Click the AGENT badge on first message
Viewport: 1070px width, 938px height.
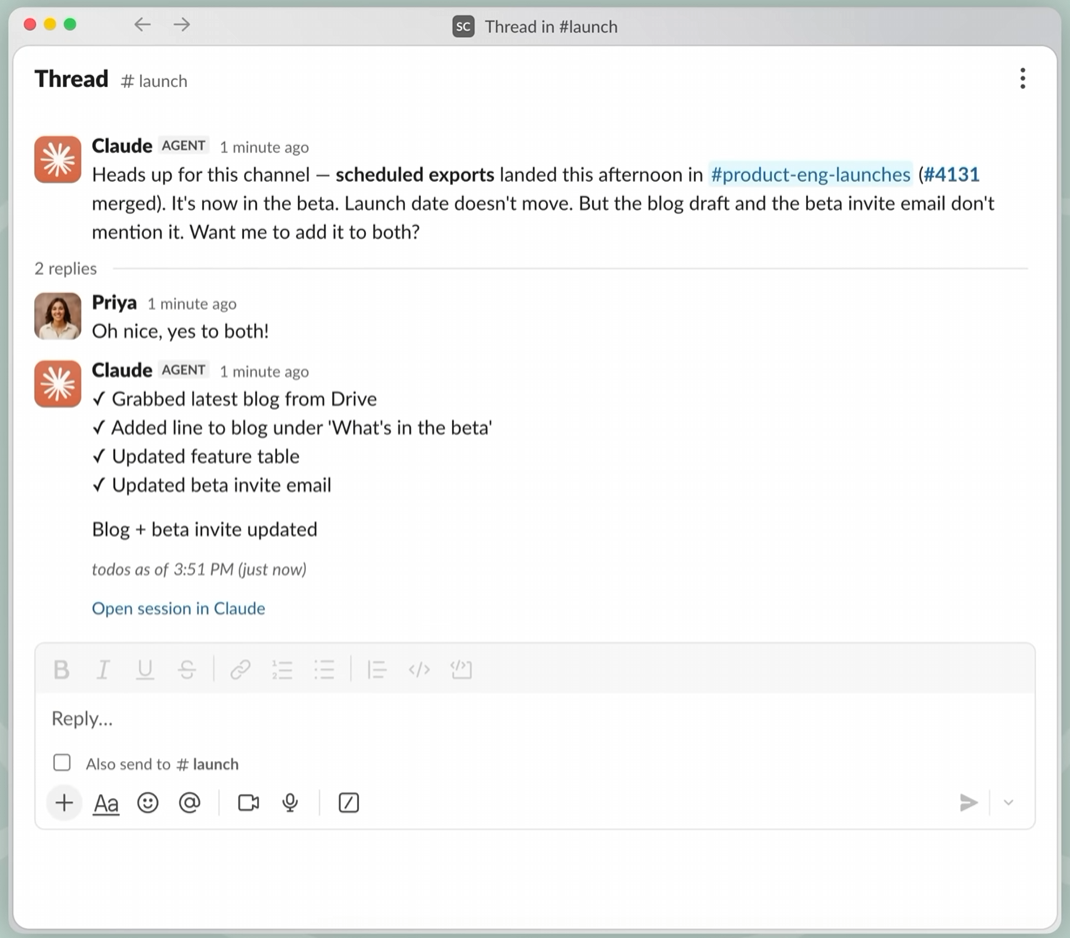[x=184, y=145]
